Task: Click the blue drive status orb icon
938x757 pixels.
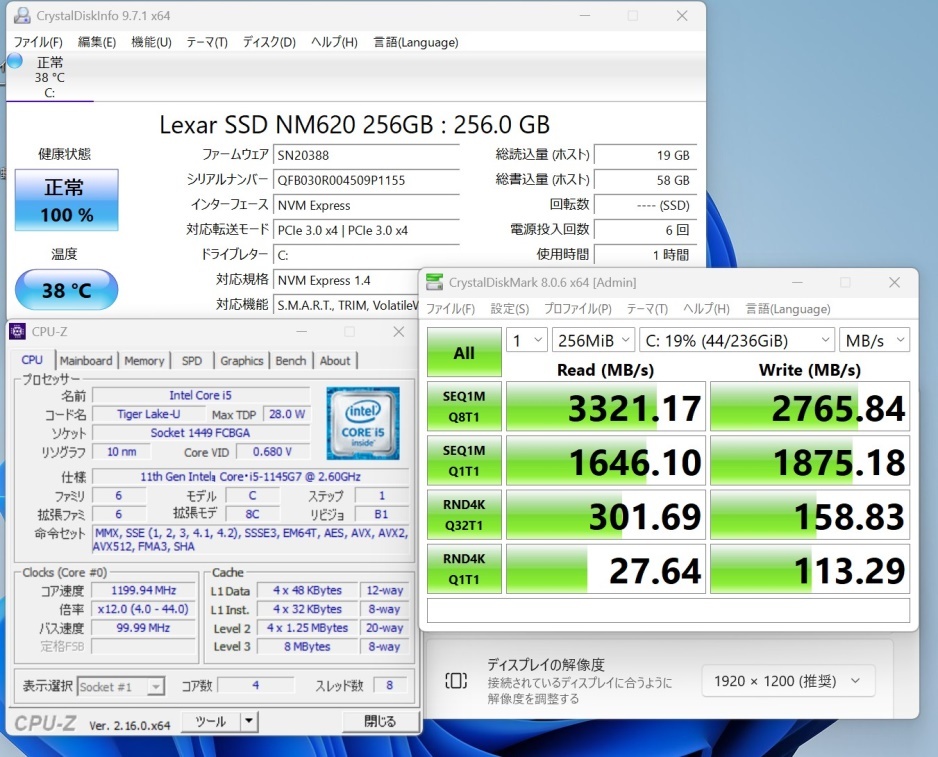Action: click(x=15, y=61)
